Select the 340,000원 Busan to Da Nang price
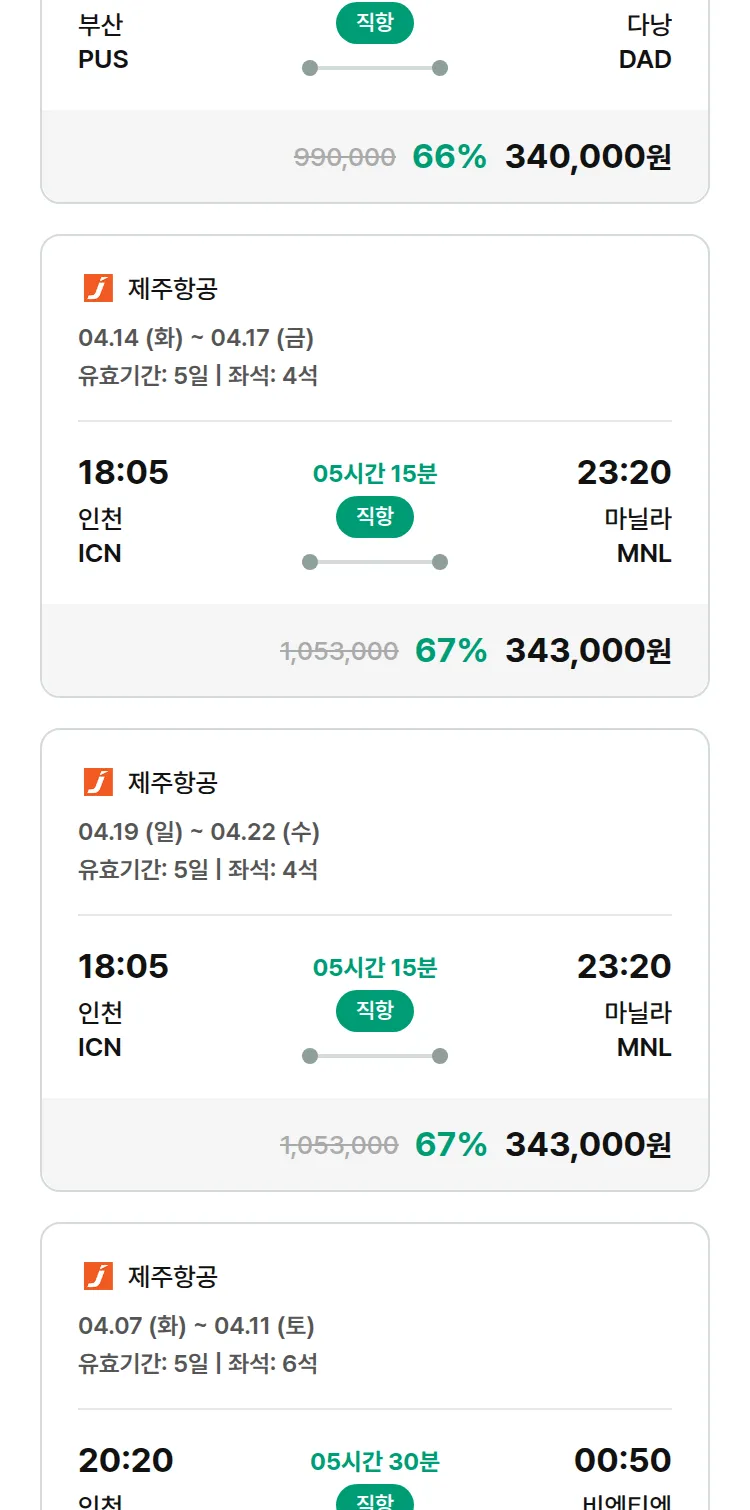 click(x=588, y=157)
